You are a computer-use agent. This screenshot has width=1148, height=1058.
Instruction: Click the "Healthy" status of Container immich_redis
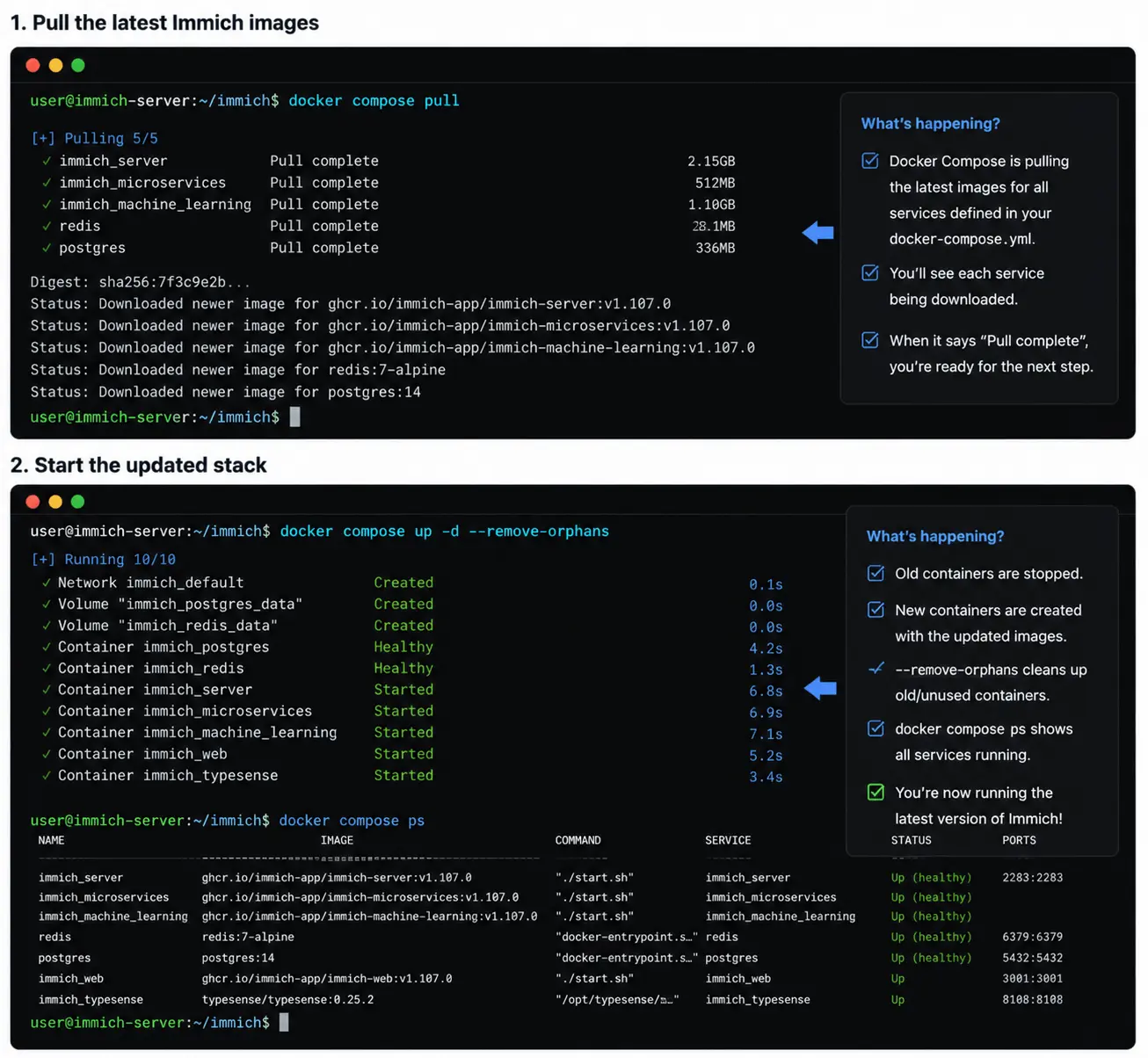(403, 669)
